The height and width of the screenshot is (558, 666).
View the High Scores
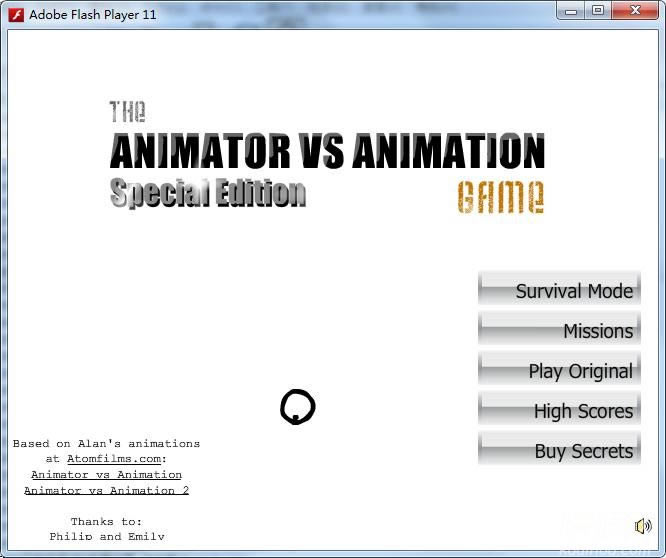[x=559, y=410]
